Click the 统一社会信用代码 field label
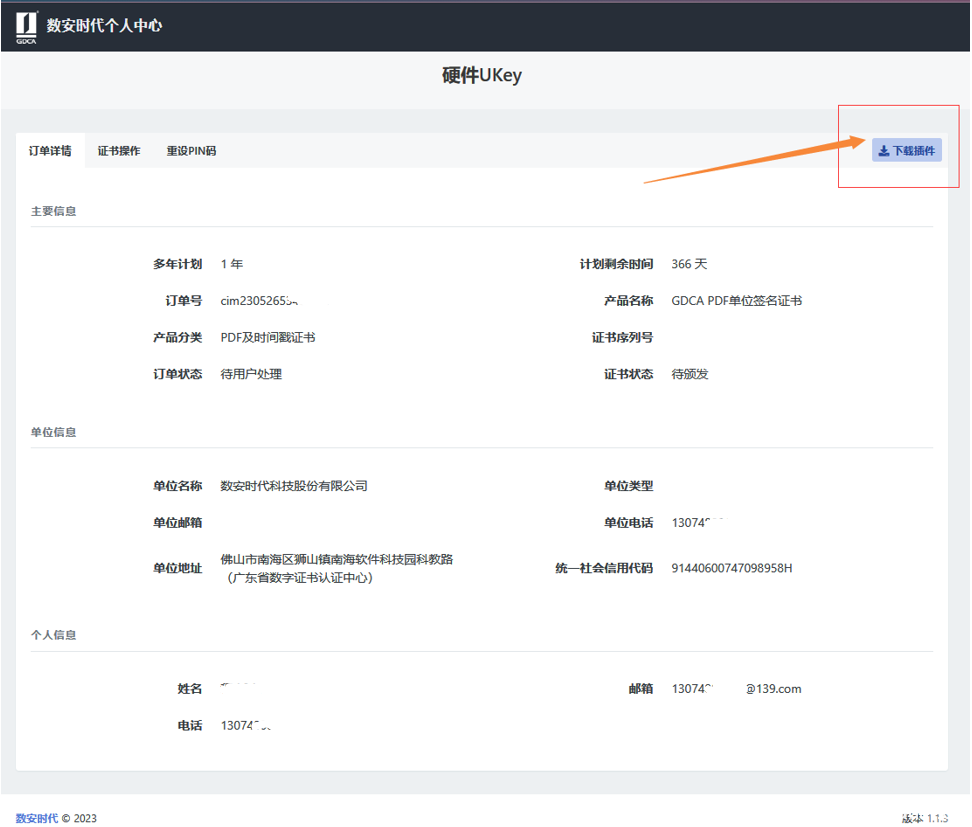Viewport: 972px width, 827px height. coord(604,568)
